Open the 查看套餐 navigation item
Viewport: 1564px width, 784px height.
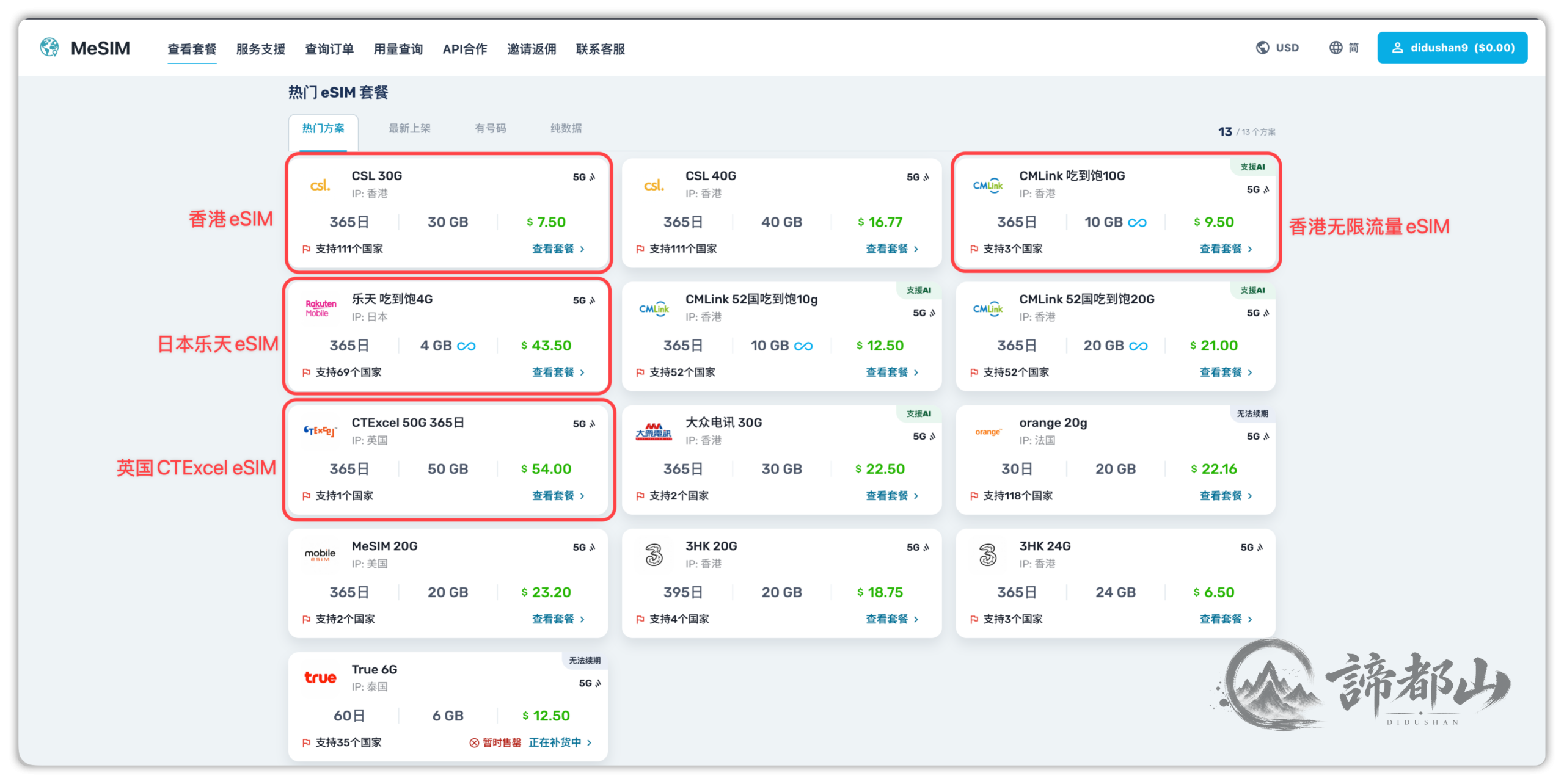point(192,49)
